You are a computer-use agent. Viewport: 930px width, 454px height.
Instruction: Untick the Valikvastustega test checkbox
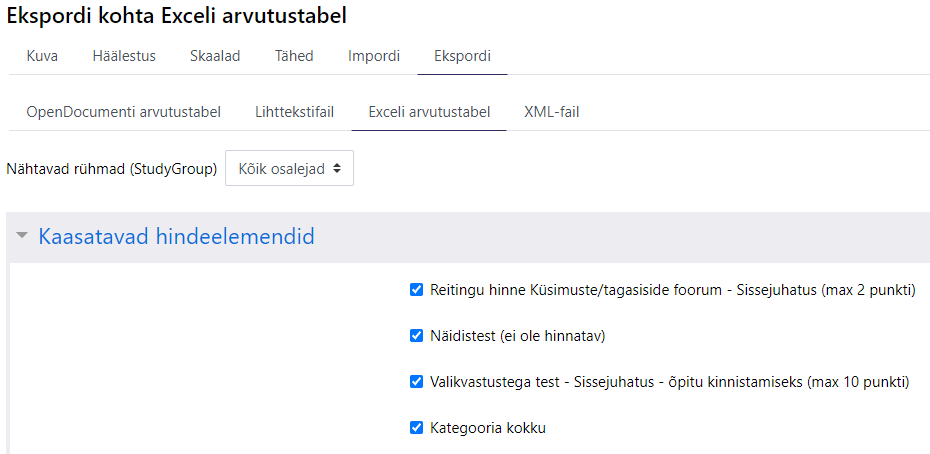416,382
